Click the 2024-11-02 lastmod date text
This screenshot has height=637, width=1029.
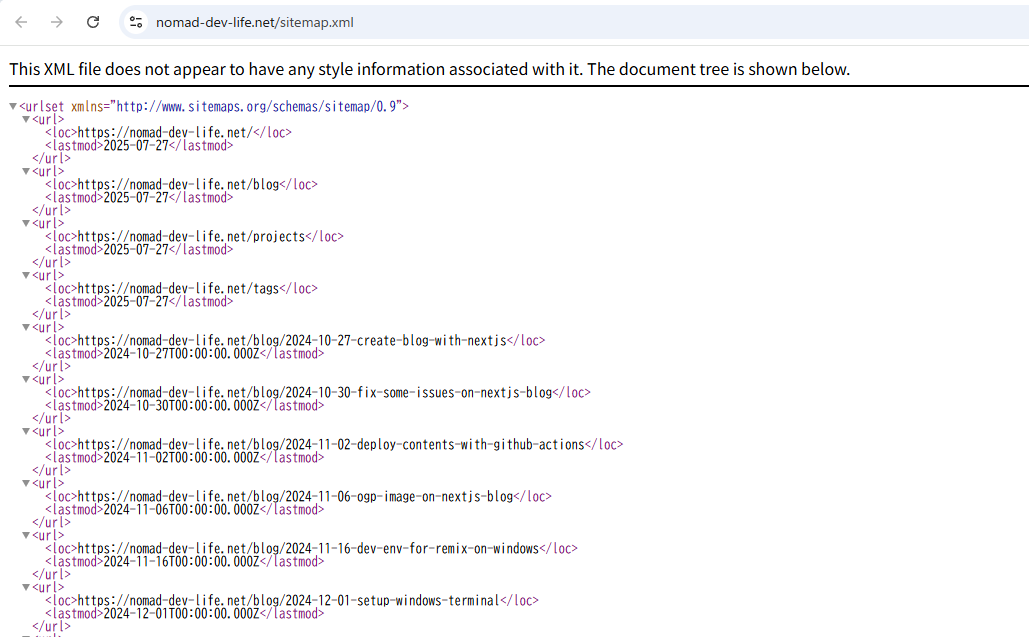pos(183,458)
